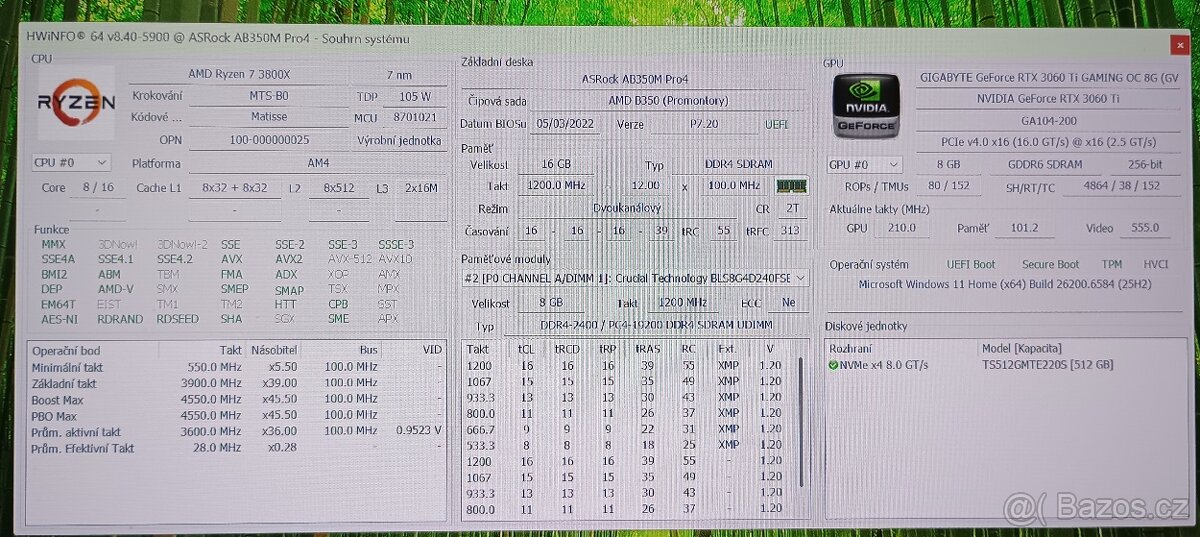1200x537 pixels.
Task: Click the MMX feature label
Action: (x=54, y=244)
